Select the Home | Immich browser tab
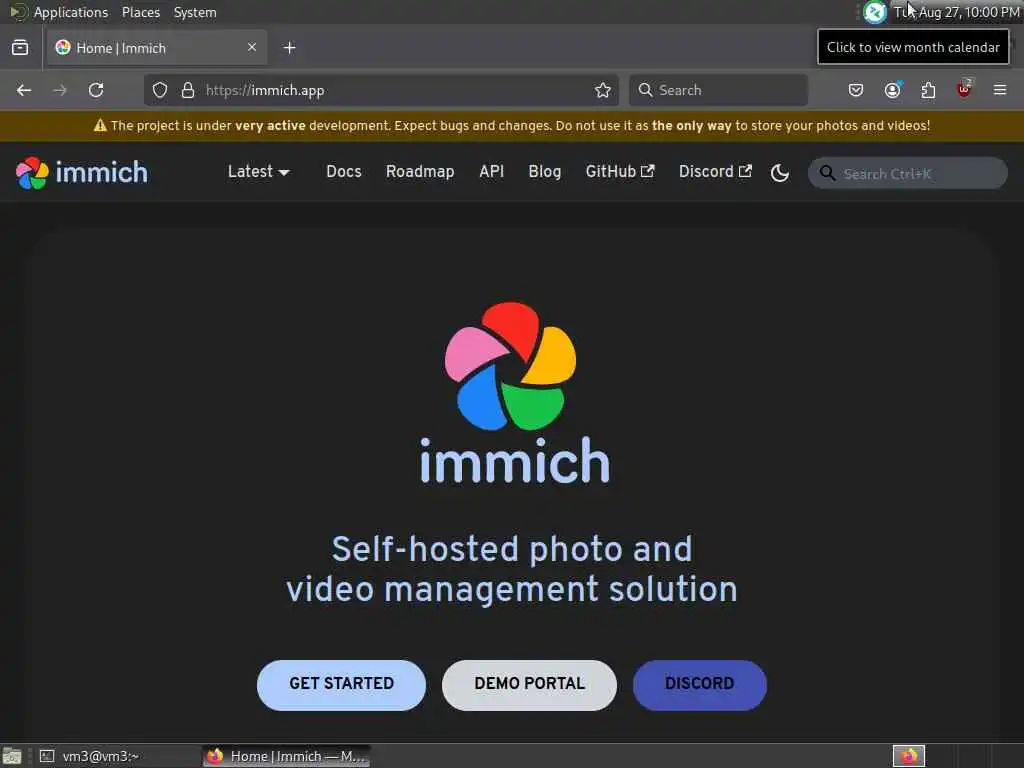This screenshot has width=1024, height=768. coord(157,48)
